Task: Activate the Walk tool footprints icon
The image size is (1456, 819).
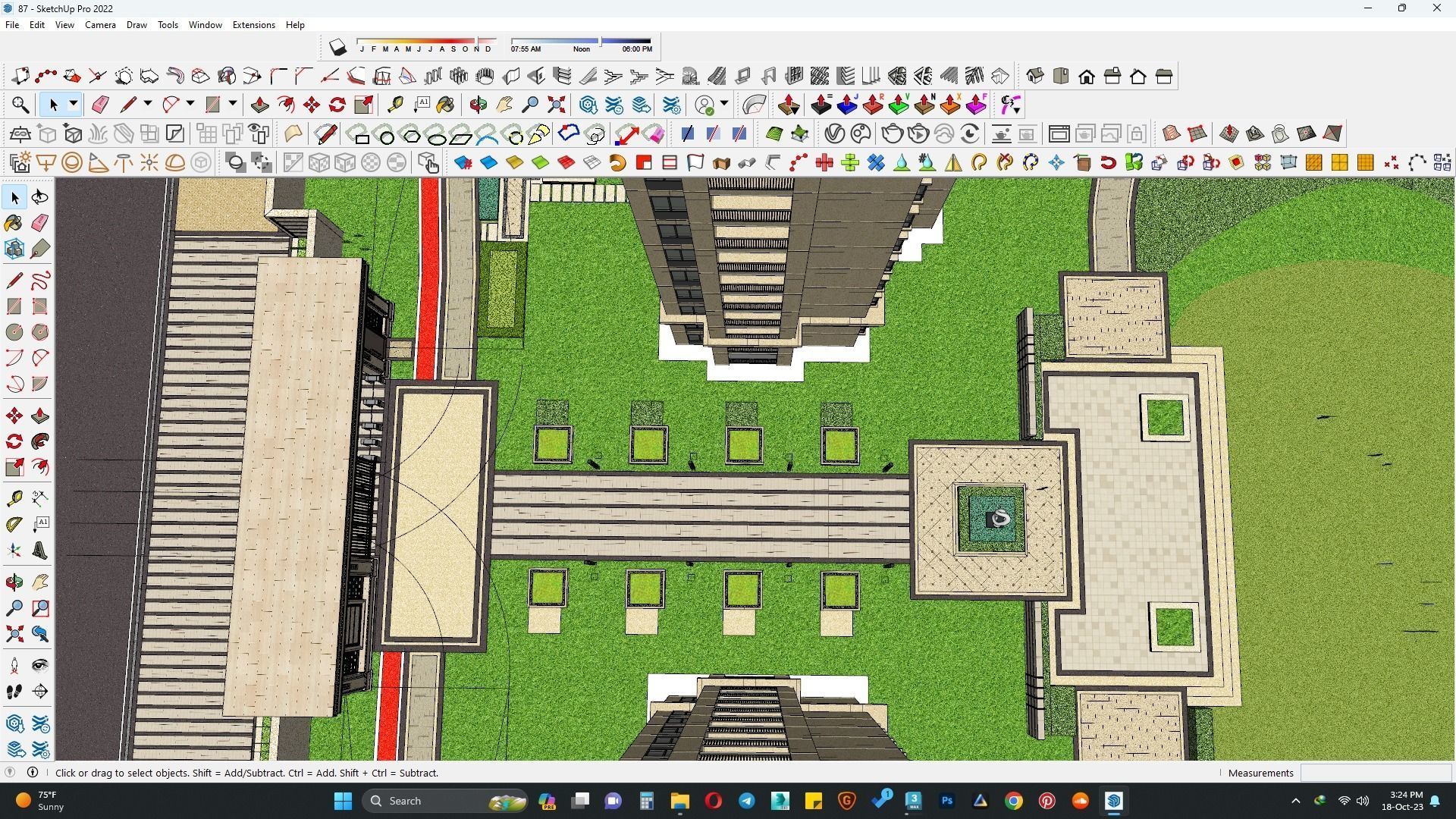Action: 14,692
